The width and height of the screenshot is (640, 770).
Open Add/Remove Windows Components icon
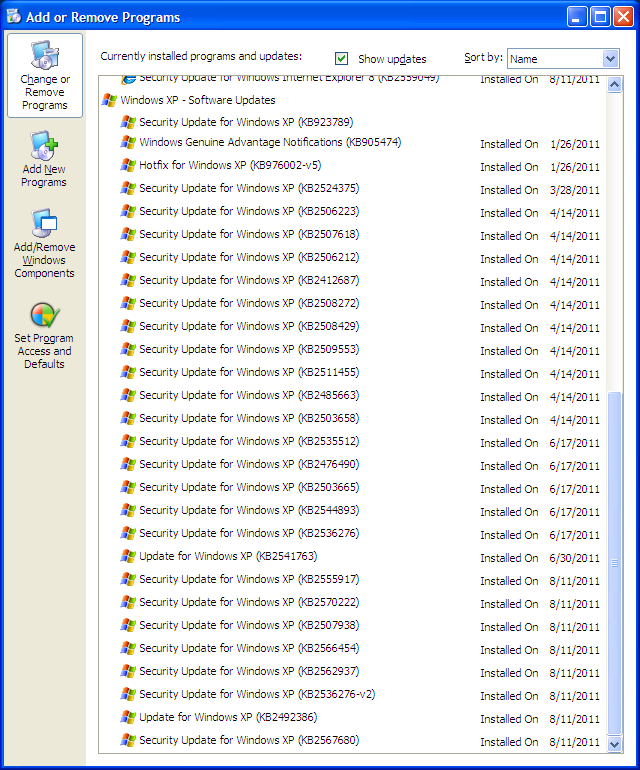click(x=44, y=223)
